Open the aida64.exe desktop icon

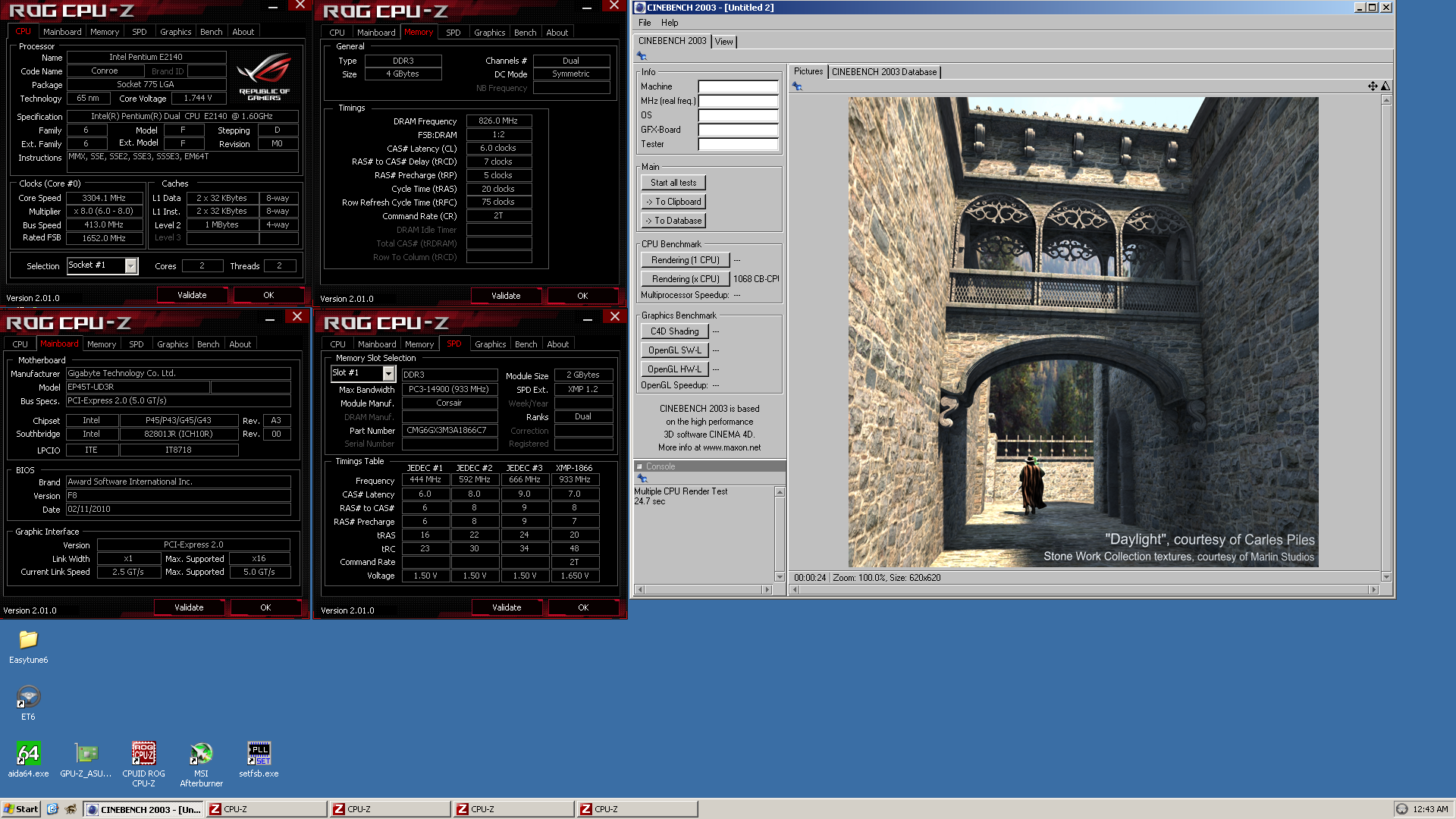[28, 759]
